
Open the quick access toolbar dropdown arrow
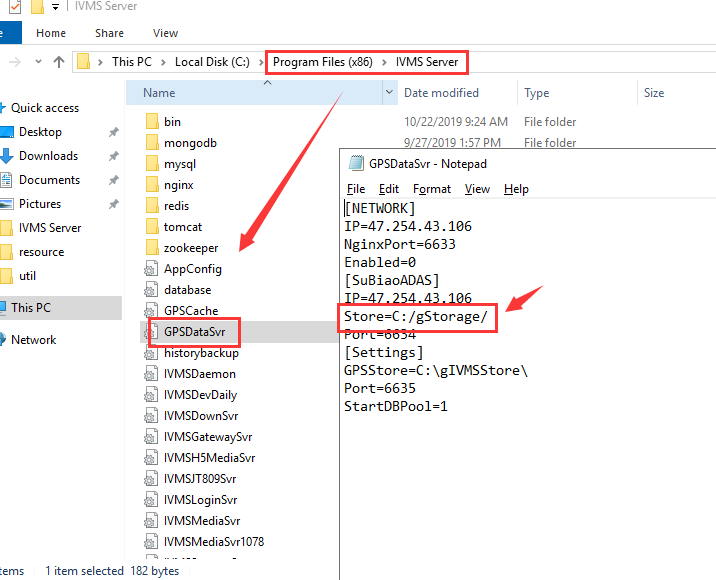[55, 7]
